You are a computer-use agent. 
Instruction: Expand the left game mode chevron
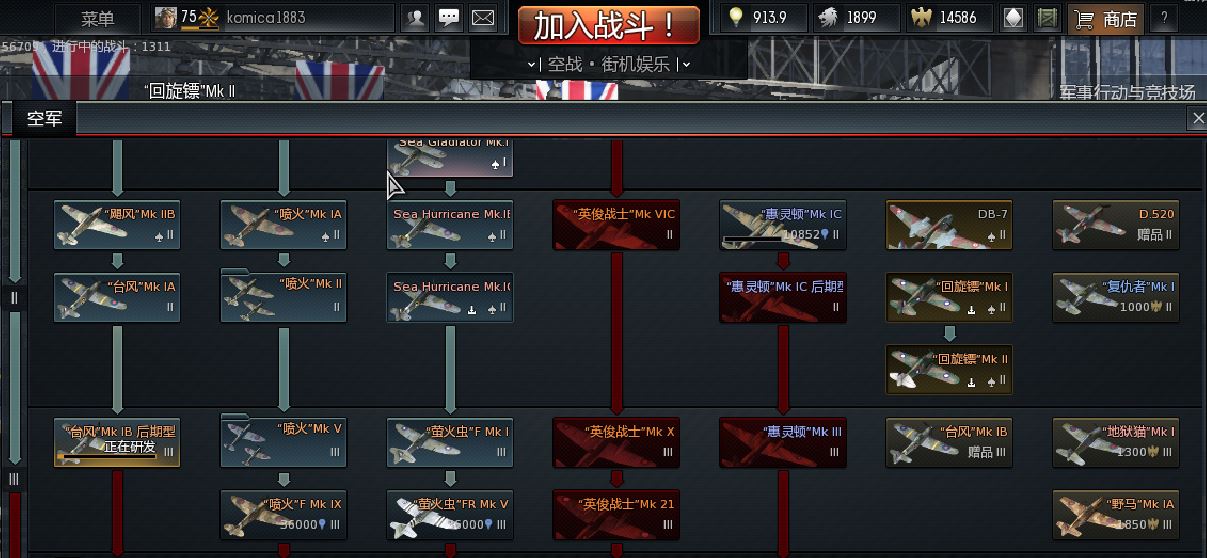532,64
